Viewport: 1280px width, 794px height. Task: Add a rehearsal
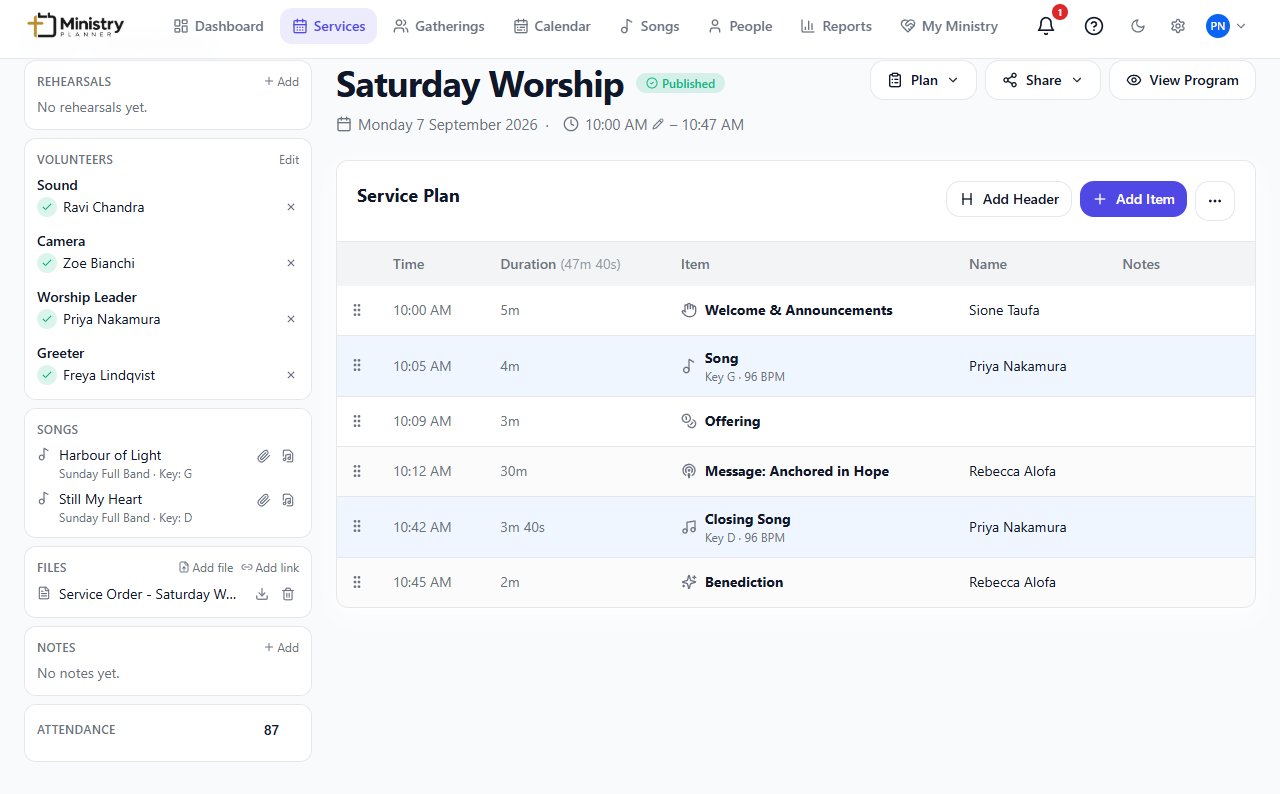pyautogui.click(x=281, y=82)
